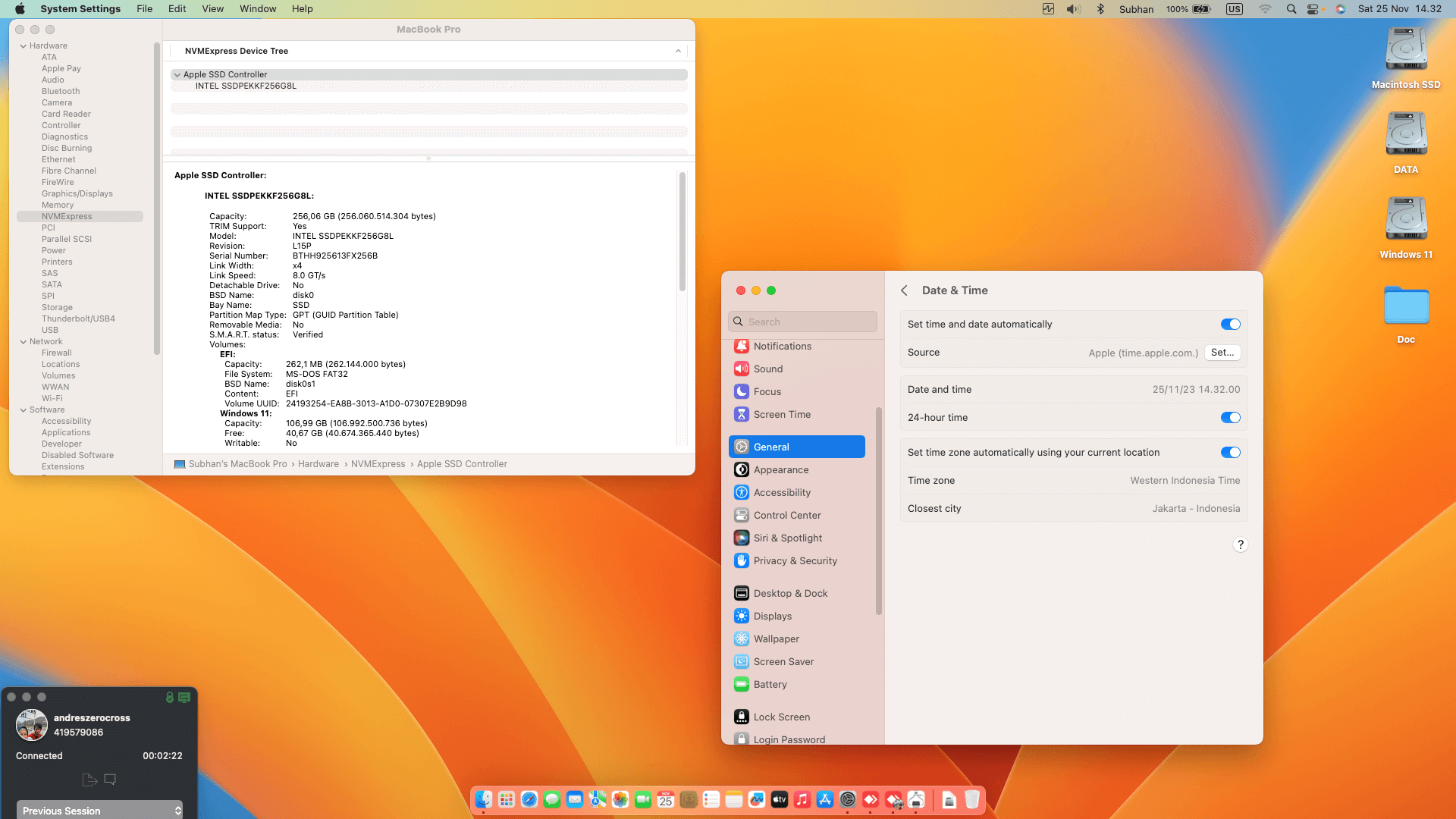Click the help question mark button
Screen dimensions: 1456x819
tap(1240, 544)
